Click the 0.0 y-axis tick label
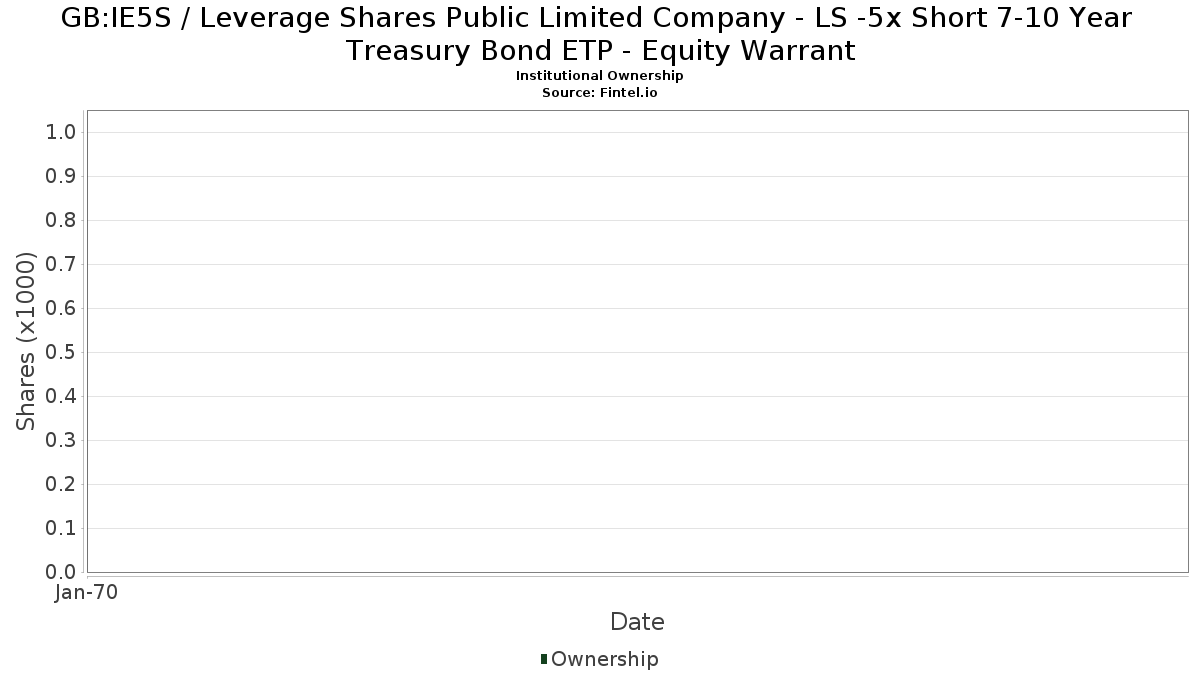The image size is (1200, 675). point(62,572)
